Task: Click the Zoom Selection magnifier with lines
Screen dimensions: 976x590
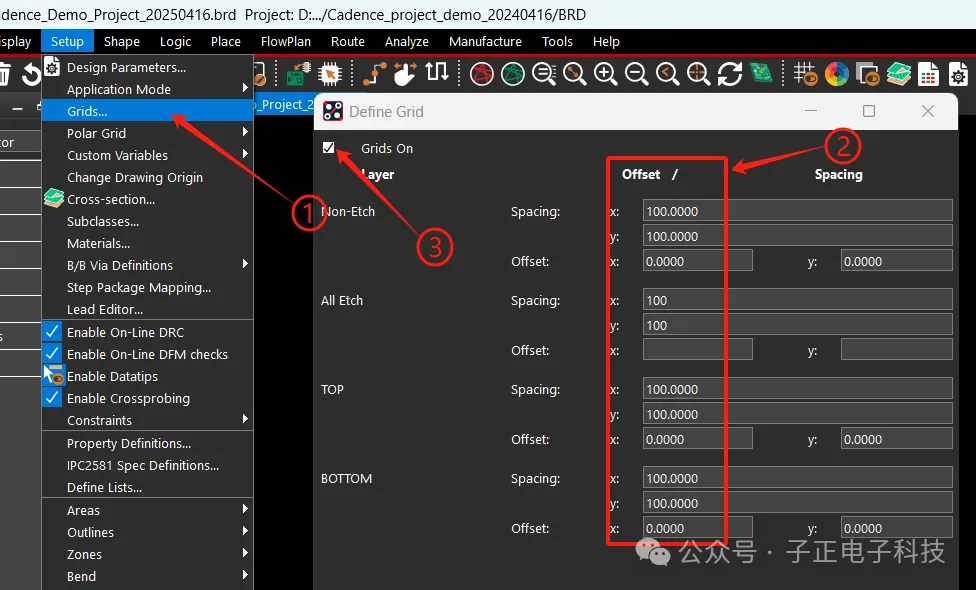Action: [543, 74]
